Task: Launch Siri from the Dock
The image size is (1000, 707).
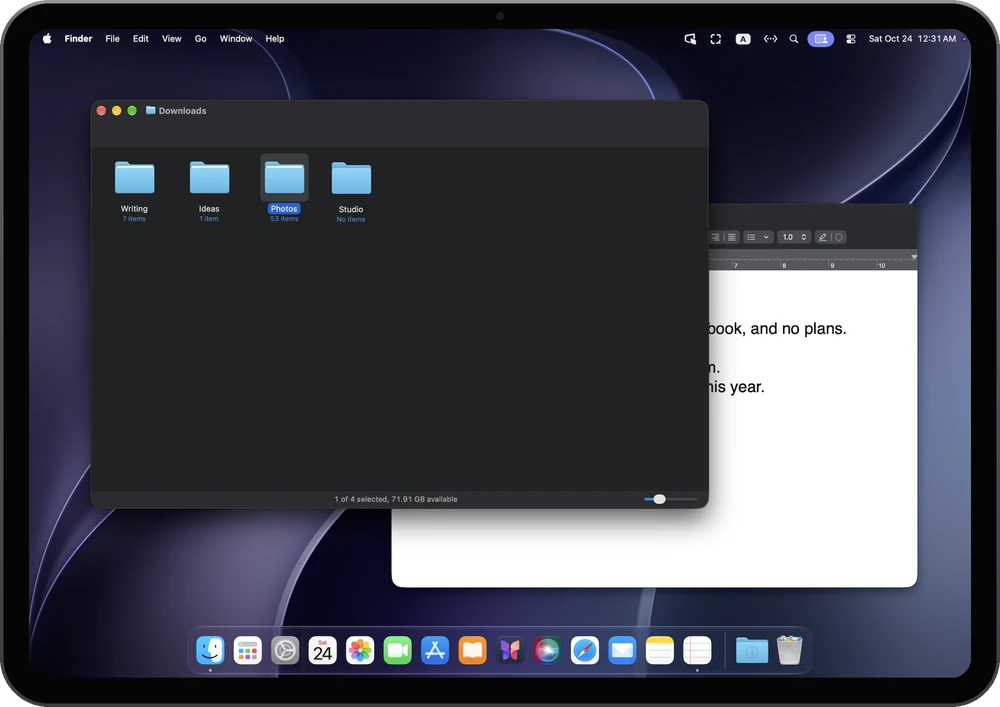Action: [x=547, y=650]
